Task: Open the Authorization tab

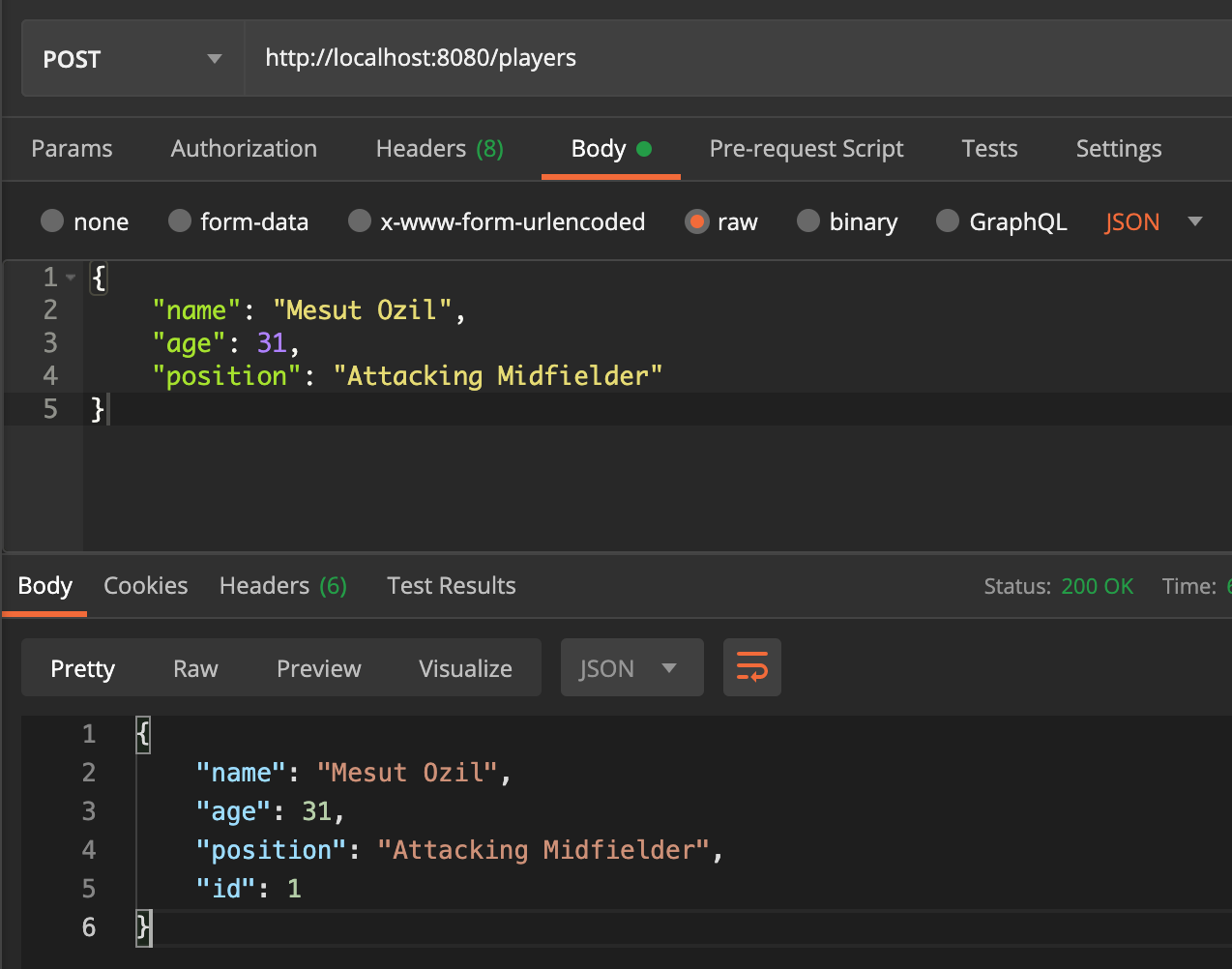Action: tap(244, 149)
